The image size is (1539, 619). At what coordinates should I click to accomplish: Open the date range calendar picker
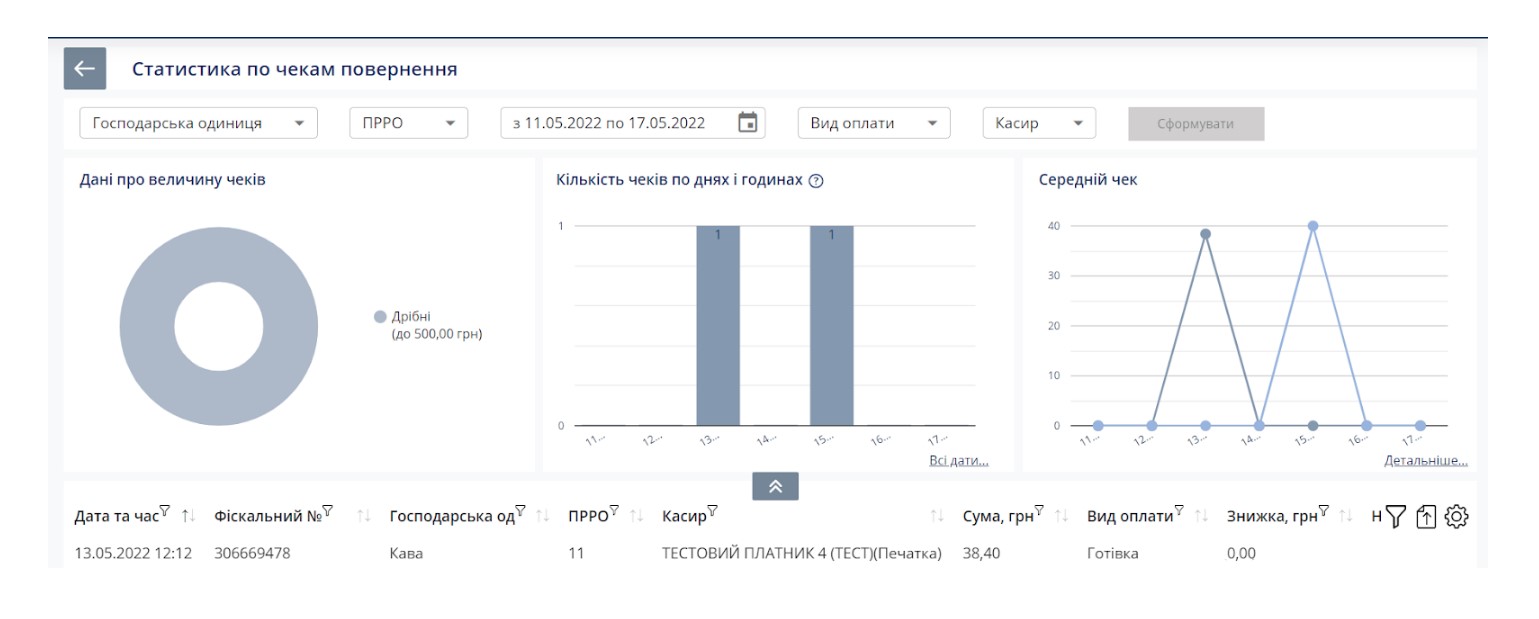click(x=747, y=123)
